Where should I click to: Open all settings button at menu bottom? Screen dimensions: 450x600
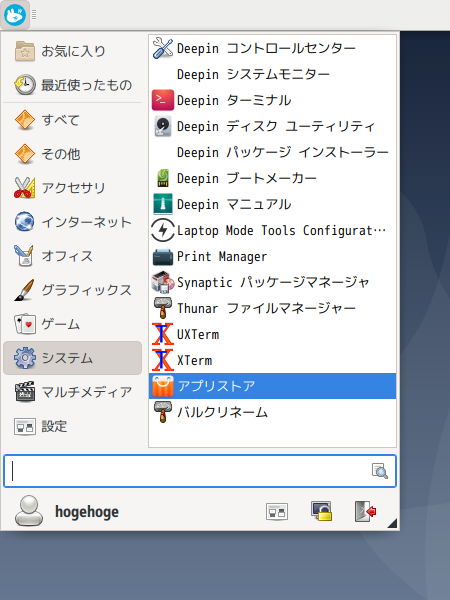[x=277, y=512]
